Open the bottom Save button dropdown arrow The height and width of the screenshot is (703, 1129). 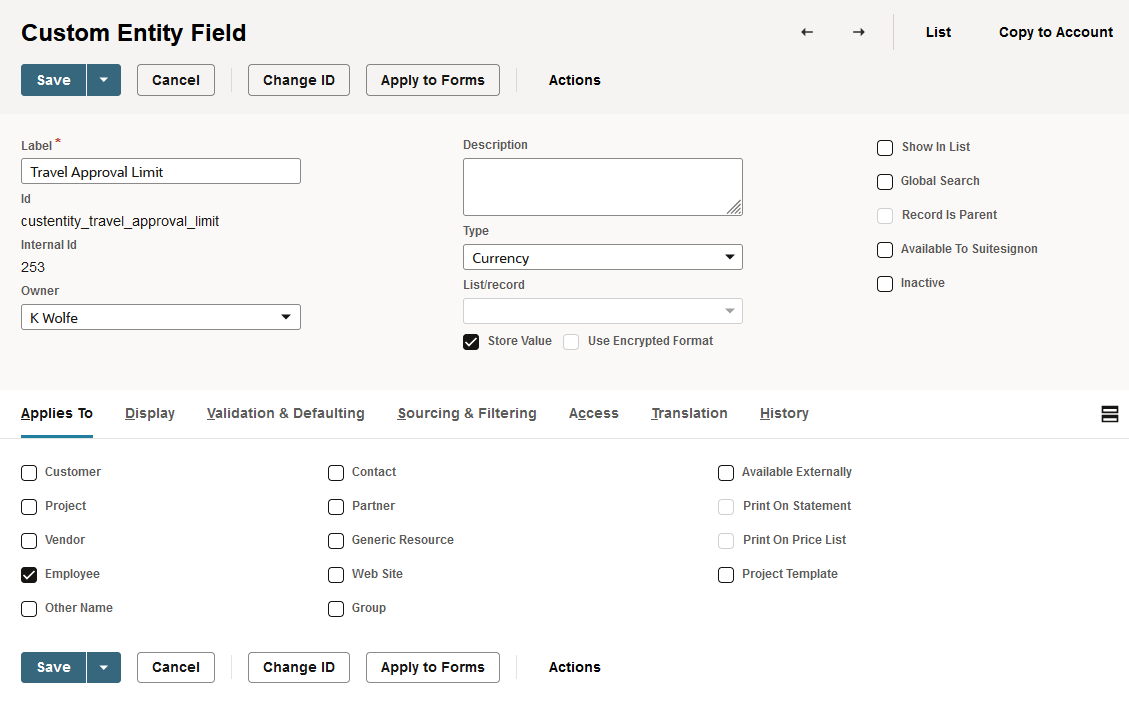(x=104, y=667)
